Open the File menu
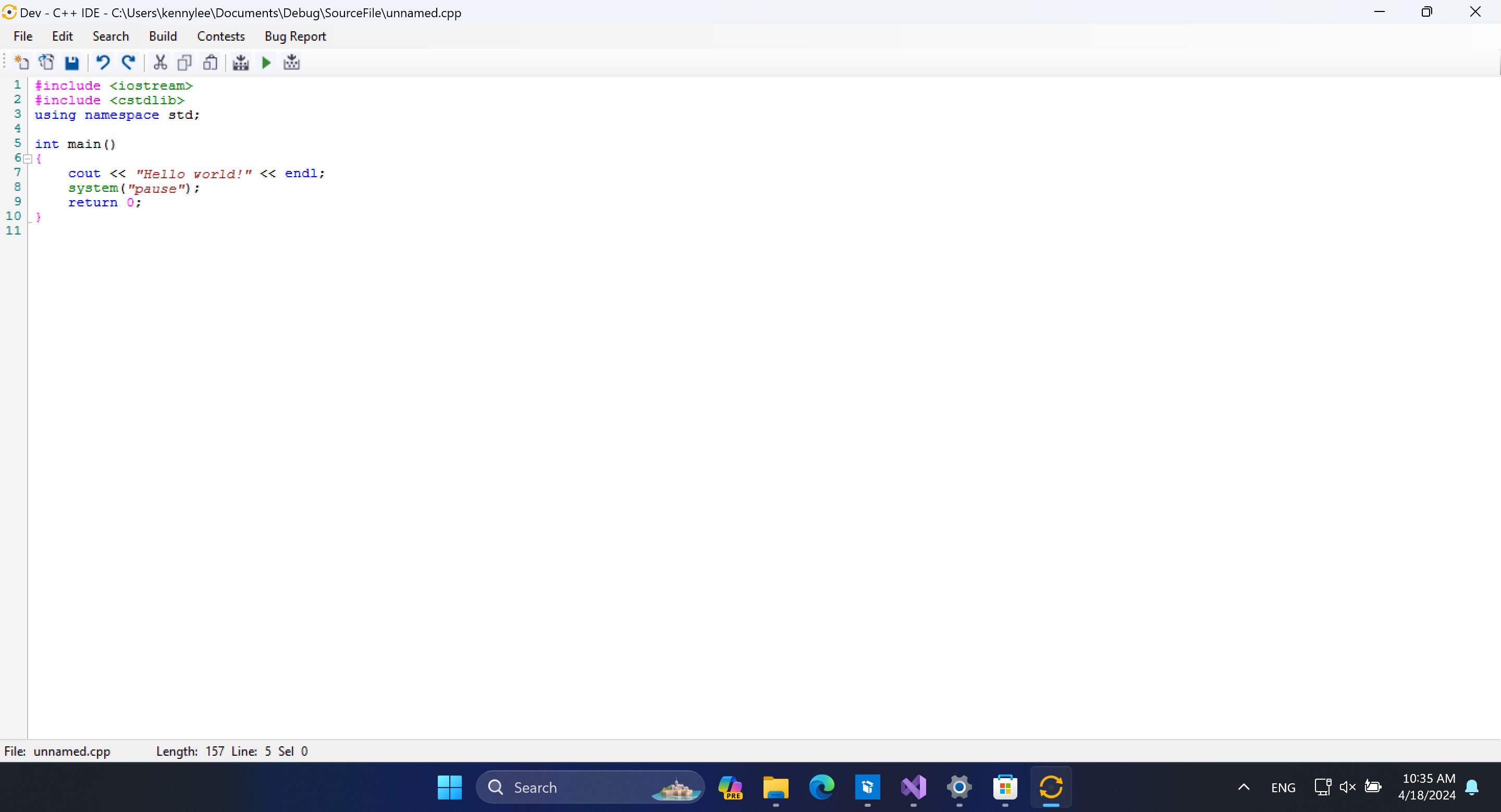Screen dimensions: 1501x812 [23, 36]
